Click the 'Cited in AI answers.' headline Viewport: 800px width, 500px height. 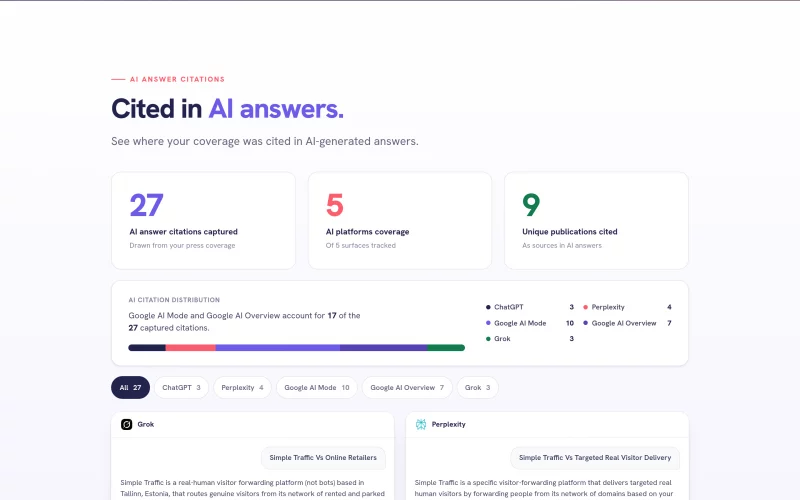(x=228, y=109)
